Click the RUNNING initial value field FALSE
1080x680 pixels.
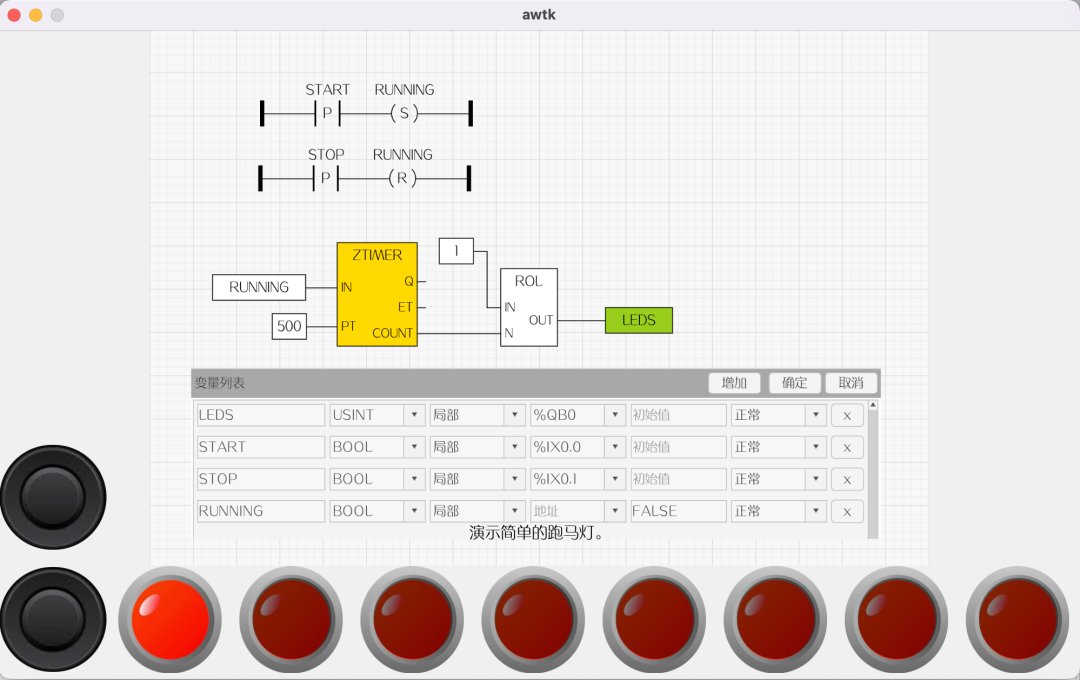pyautogui.click(x=678, y=511)
